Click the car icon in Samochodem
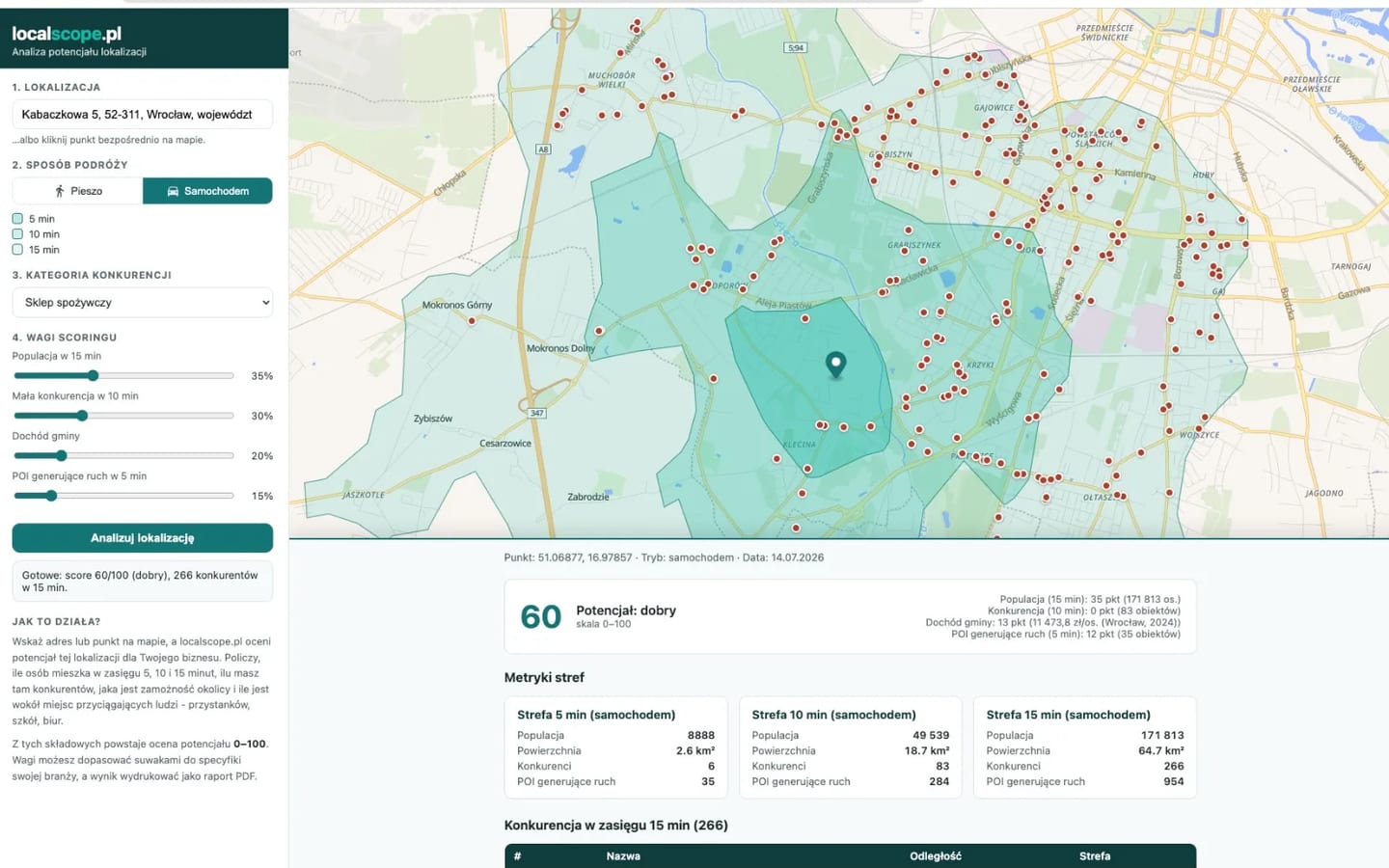The image size is (1389, 868). [x=173, y=191]
